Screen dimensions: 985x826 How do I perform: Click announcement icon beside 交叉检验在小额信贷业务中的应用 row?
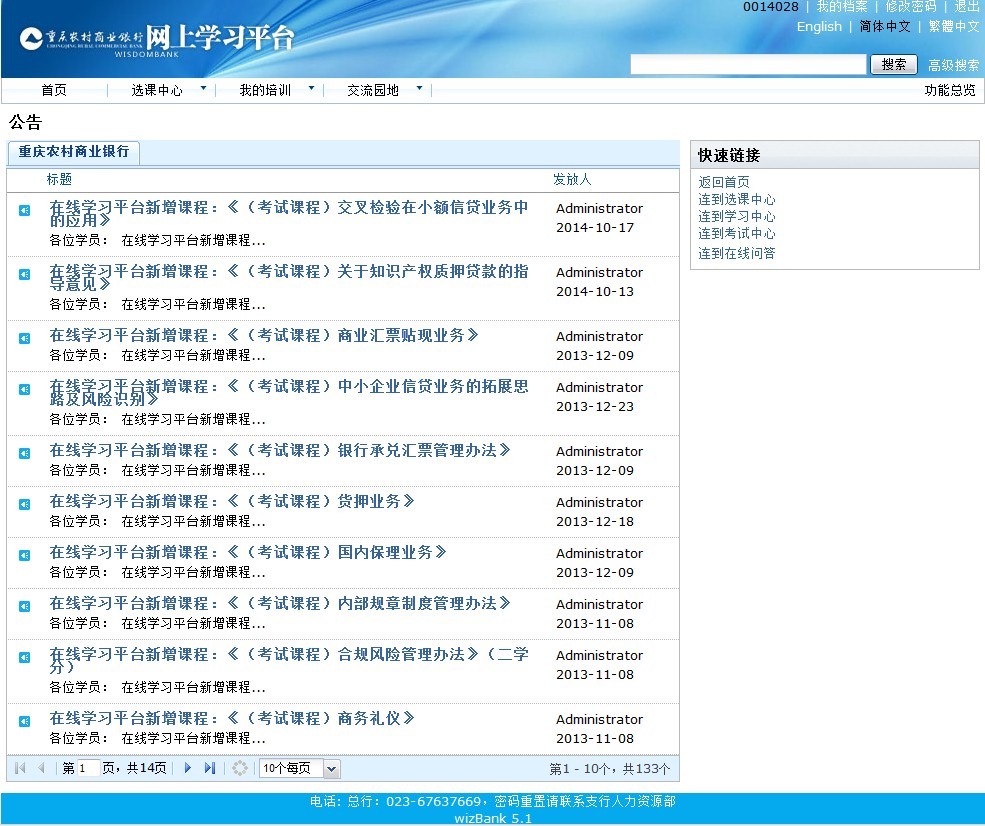pyautogui.click(x=24, y=210)
